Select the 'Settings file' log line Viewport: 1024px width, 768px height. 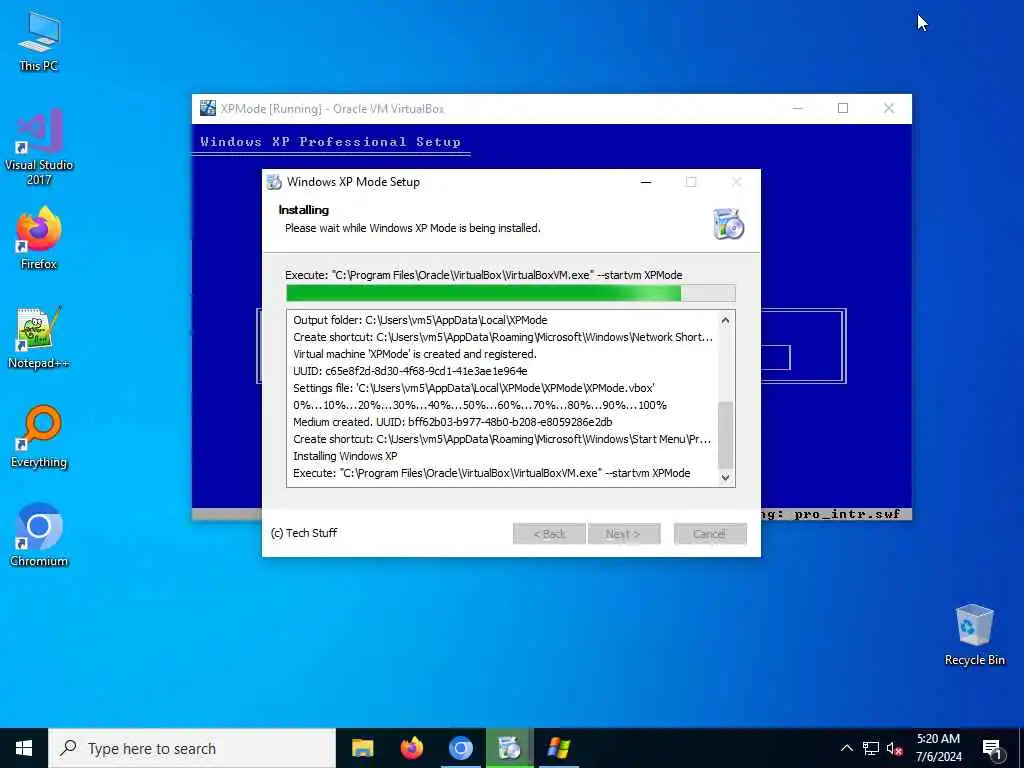473,388
